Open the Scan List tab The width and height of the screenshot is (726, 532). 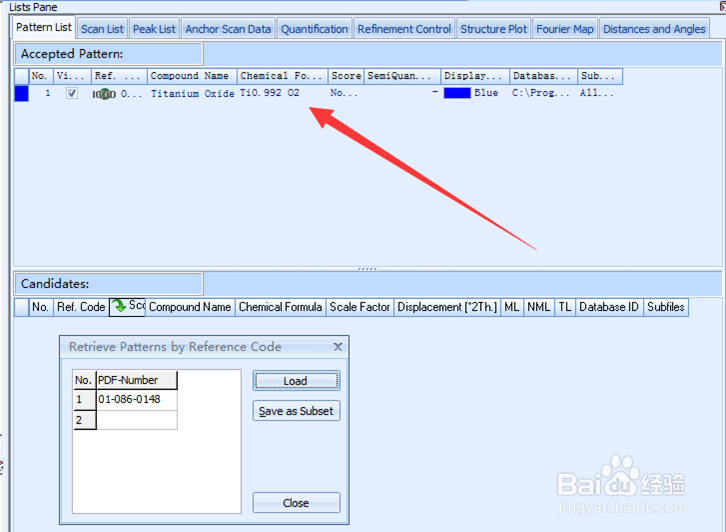(102, 29)
